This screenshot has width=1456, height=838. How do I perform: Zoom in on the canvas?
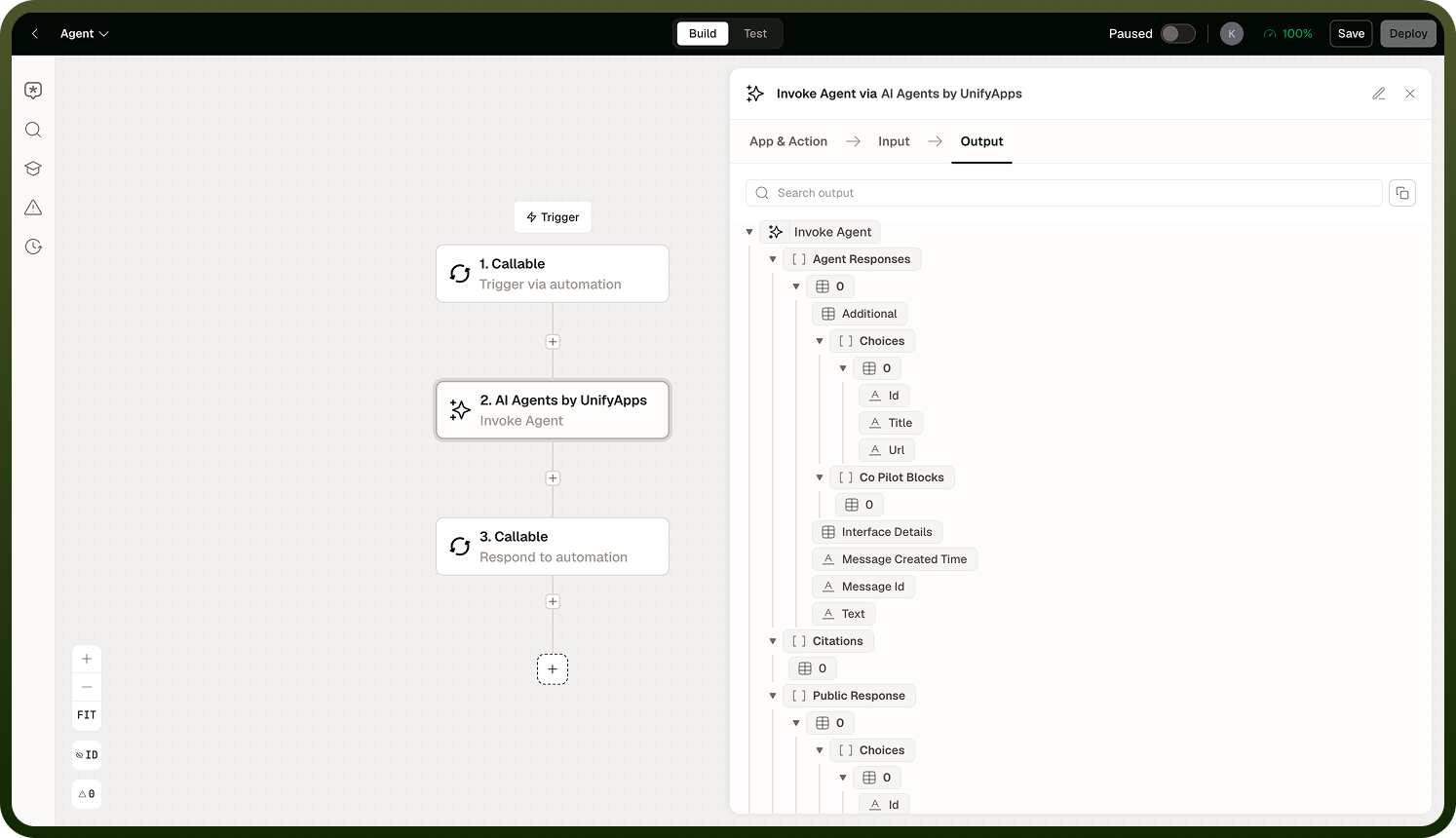pos(87,659)
